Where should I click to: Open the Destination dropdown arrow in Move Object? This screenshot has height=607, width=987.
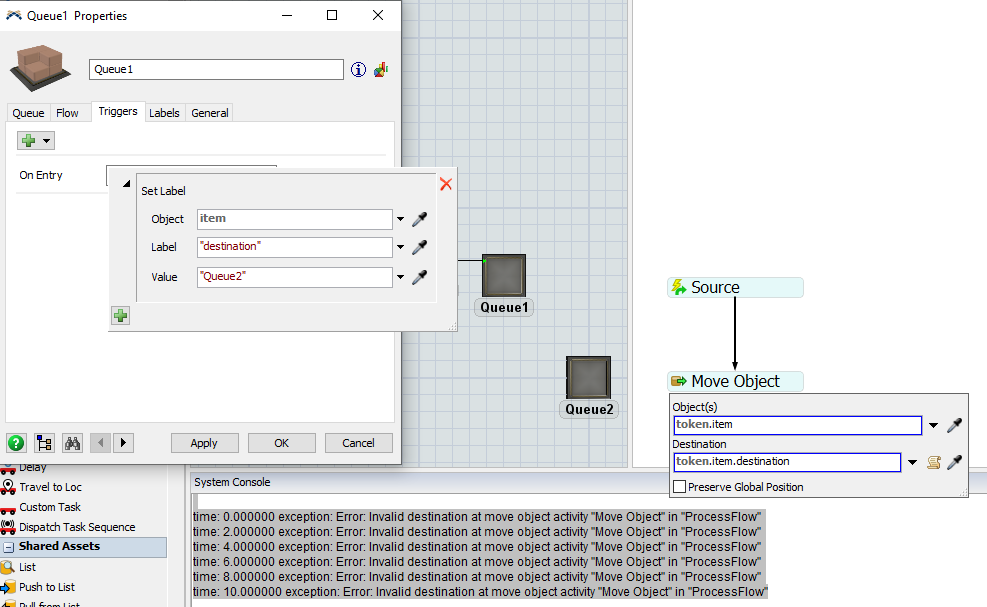pos(912,463)
